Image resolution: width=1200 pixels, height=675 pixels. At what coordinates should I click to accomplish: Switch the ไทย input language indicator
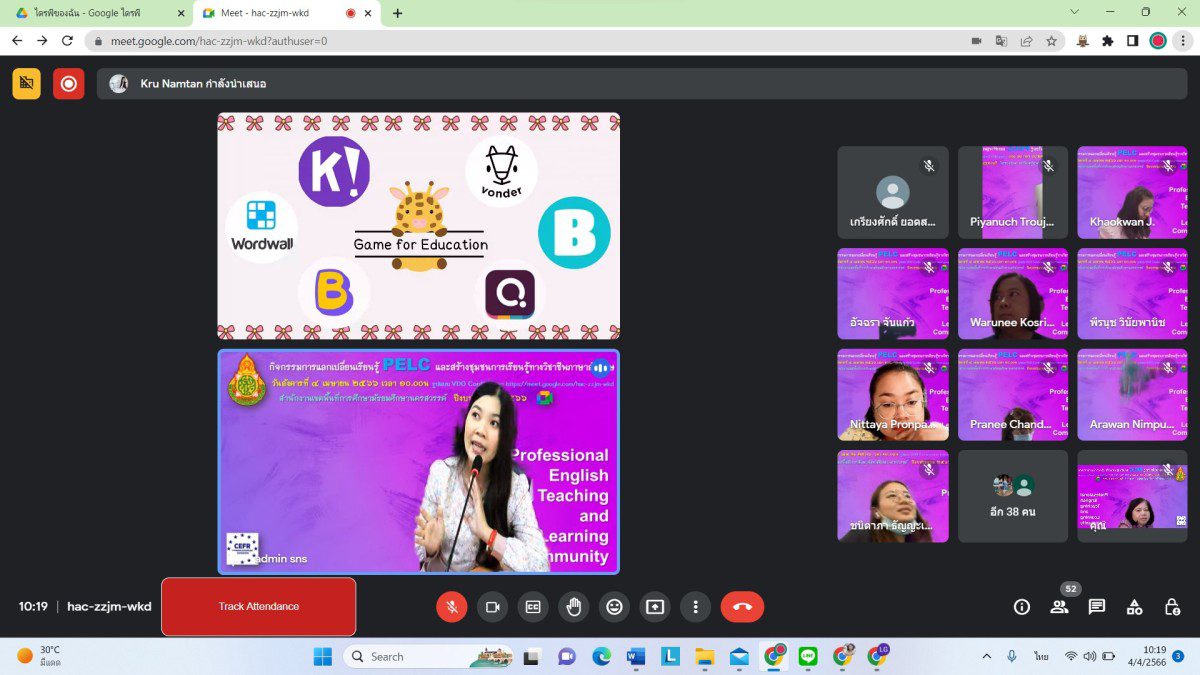[1042, 656]
